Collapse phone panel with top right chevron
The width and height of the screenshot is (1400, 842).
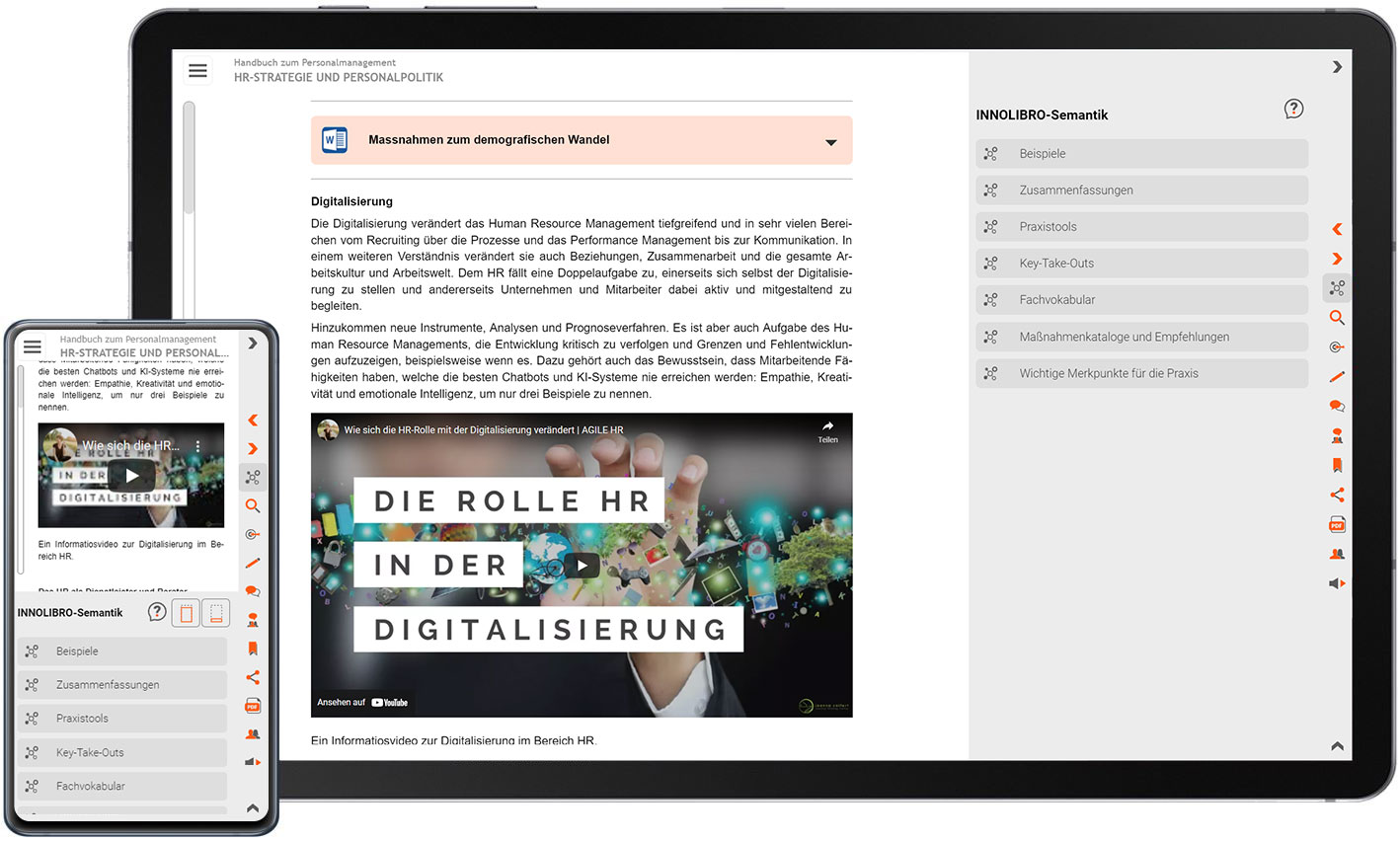click(x=253, y=344)
